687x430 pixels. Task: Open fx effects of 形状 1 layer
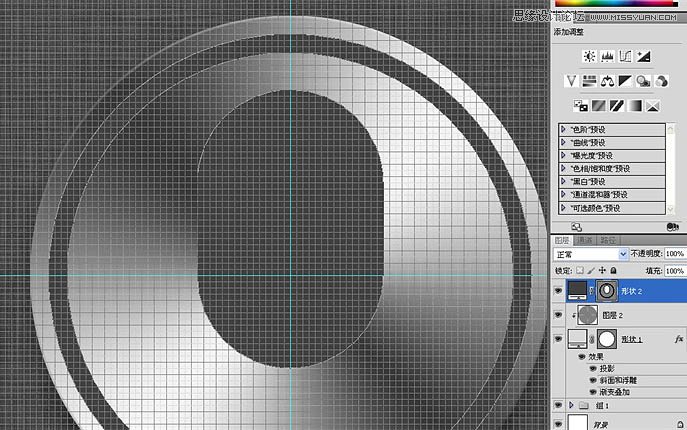point(679,339)
